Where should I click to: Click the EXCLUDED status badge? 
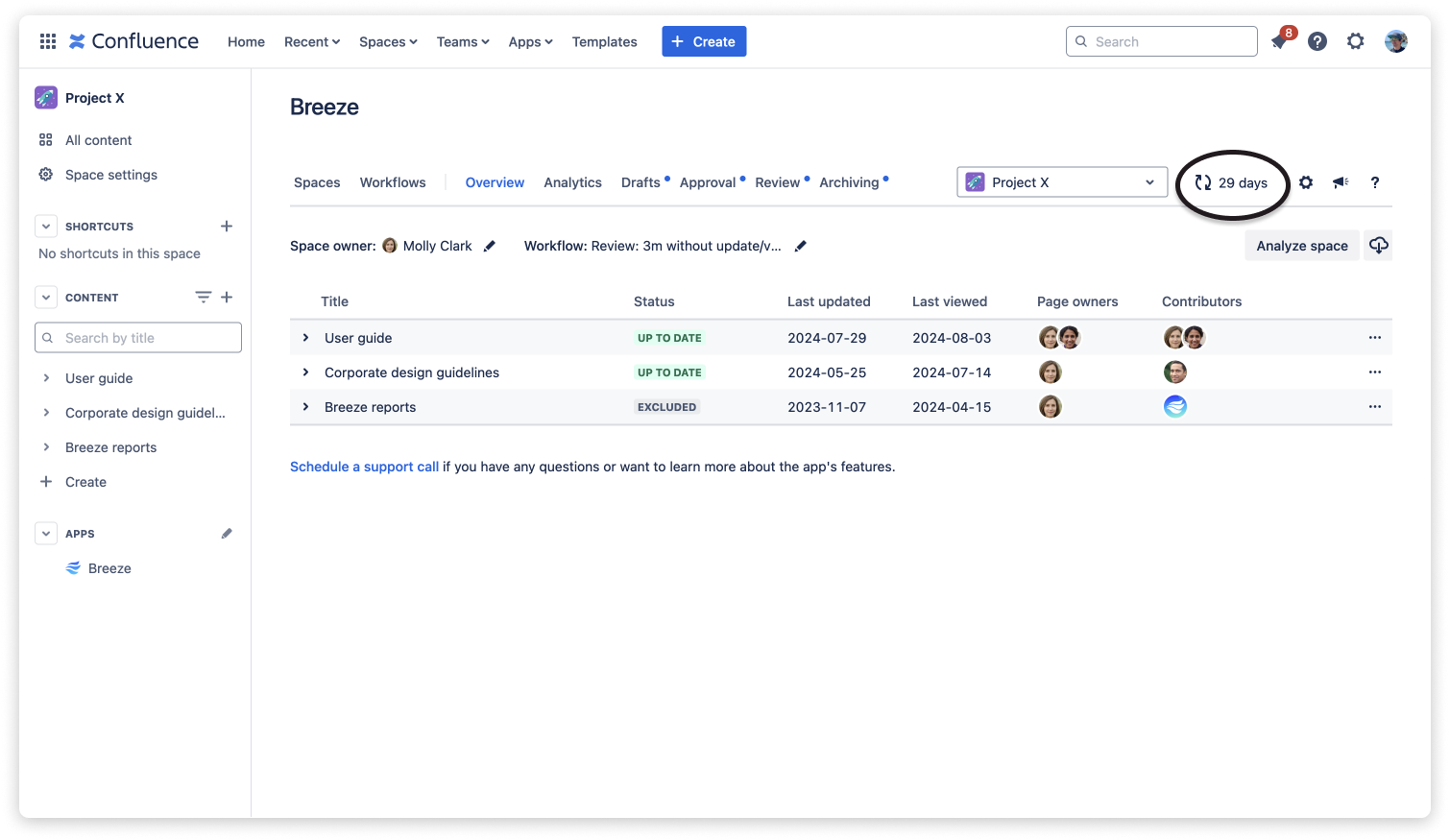(666, 407)
